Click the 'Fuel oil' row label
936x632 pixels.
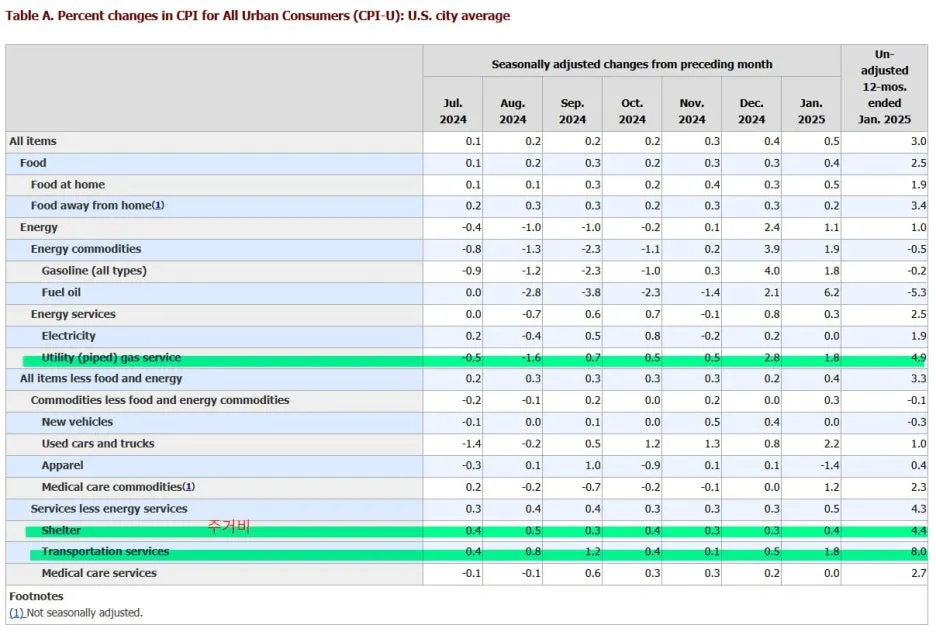click(61, 292)
